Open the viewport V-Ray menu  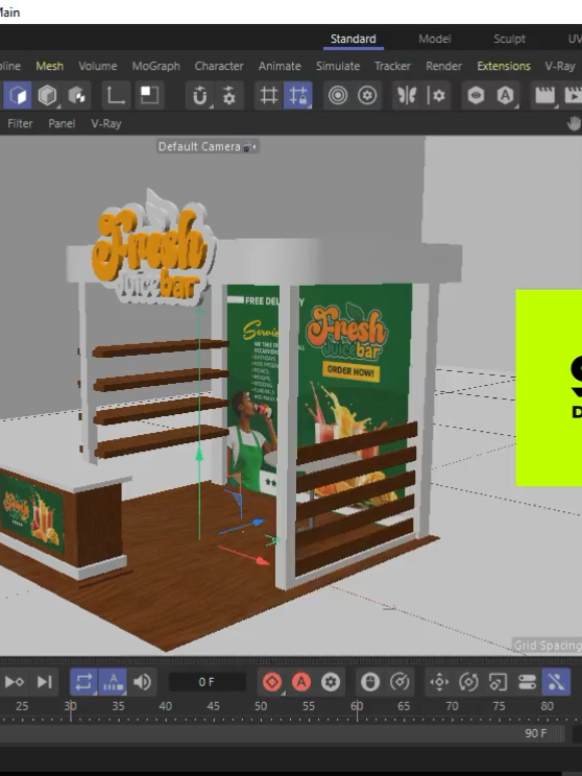click(x=106, y=123)
